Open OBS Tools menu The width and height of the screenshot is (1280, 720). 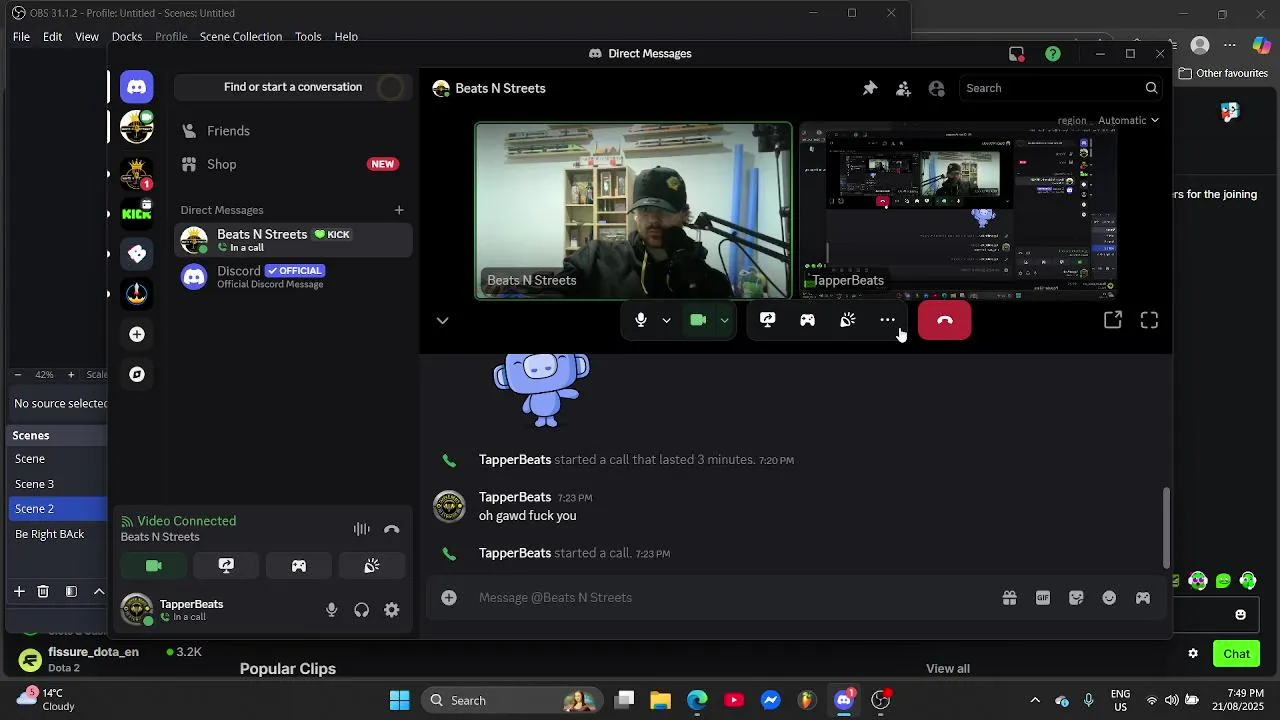pos(308,37)
